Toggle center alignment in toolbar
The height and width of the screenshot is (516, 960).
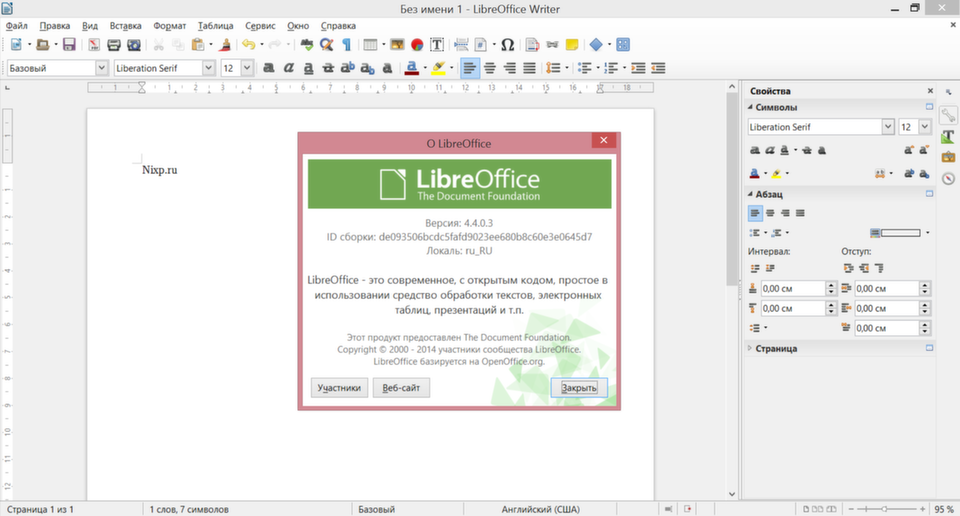490,68
